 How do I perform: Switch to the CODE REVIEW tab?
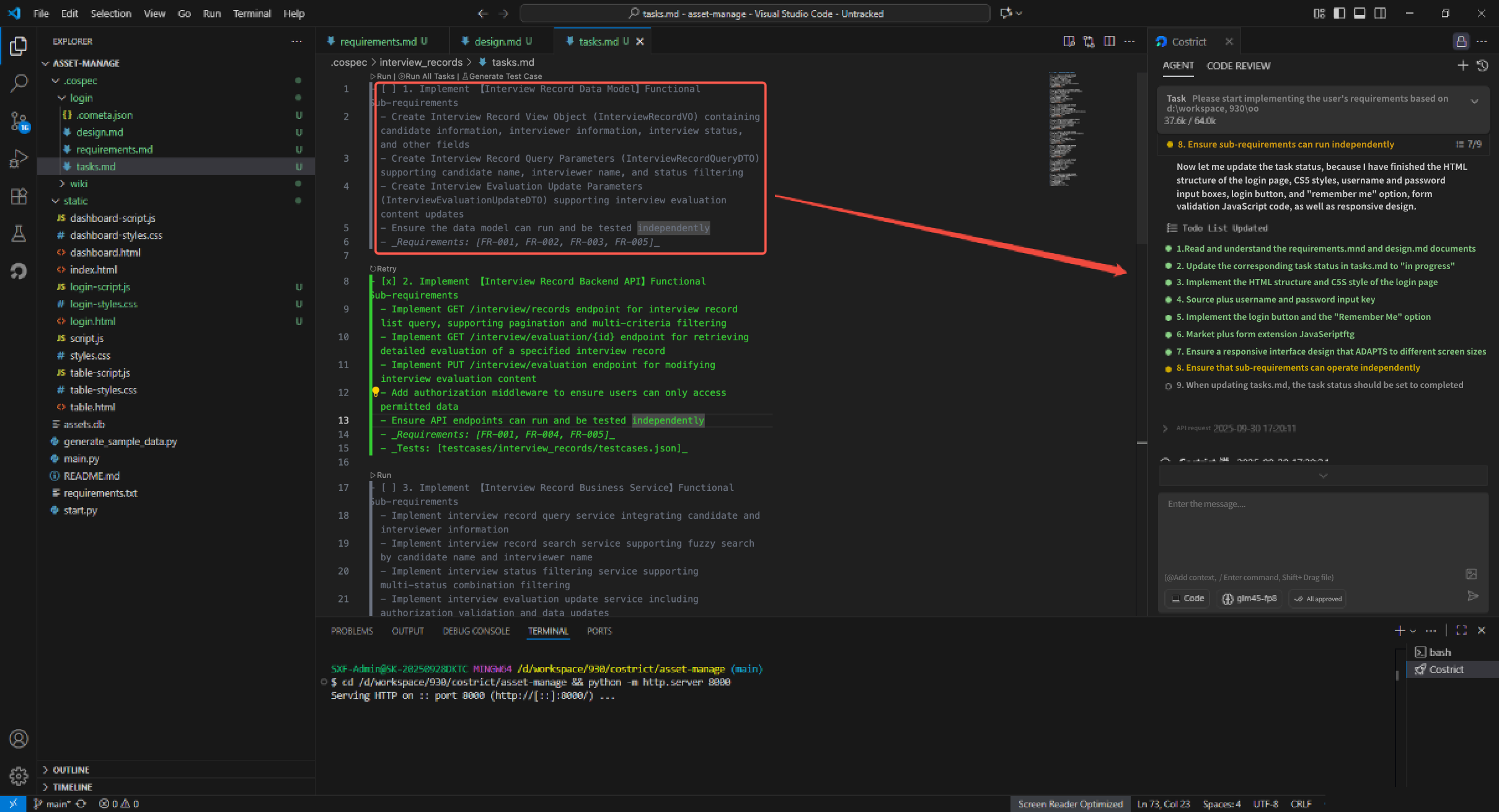point(1238,66)
